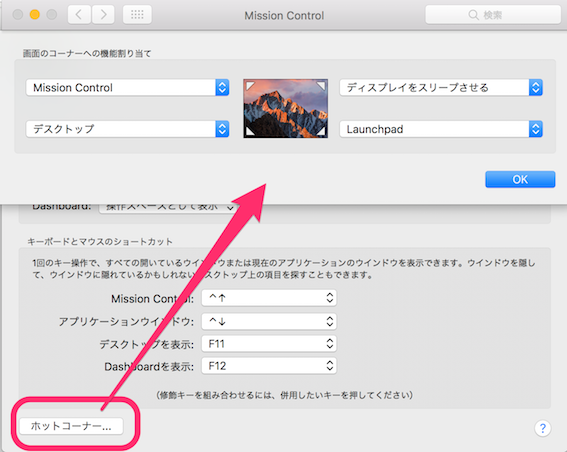This screenshot has width=567, height=452.
Task: Open the ディスプレイをスリープさせる corner dropdown
Action: coord(441,88)
